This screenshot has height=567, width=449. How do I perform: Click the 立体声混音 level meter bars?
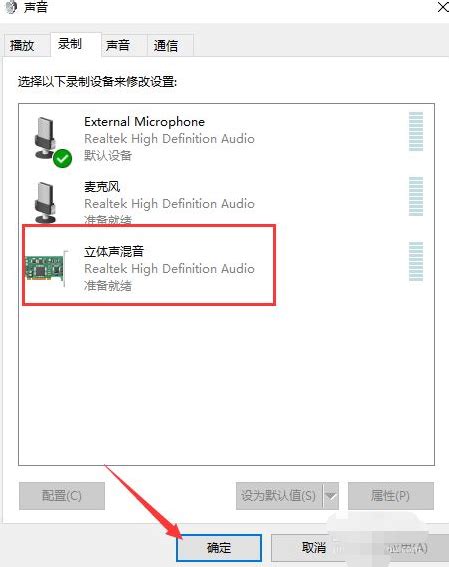click(x=416, y=261)
